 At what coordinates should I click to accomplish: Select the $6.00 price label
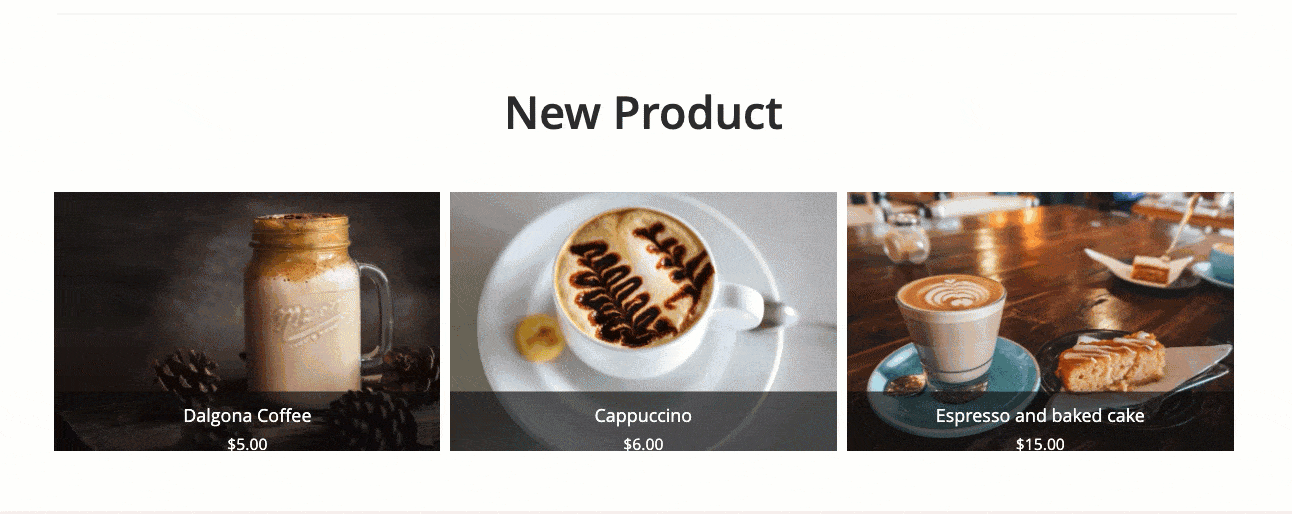(643, 444)
